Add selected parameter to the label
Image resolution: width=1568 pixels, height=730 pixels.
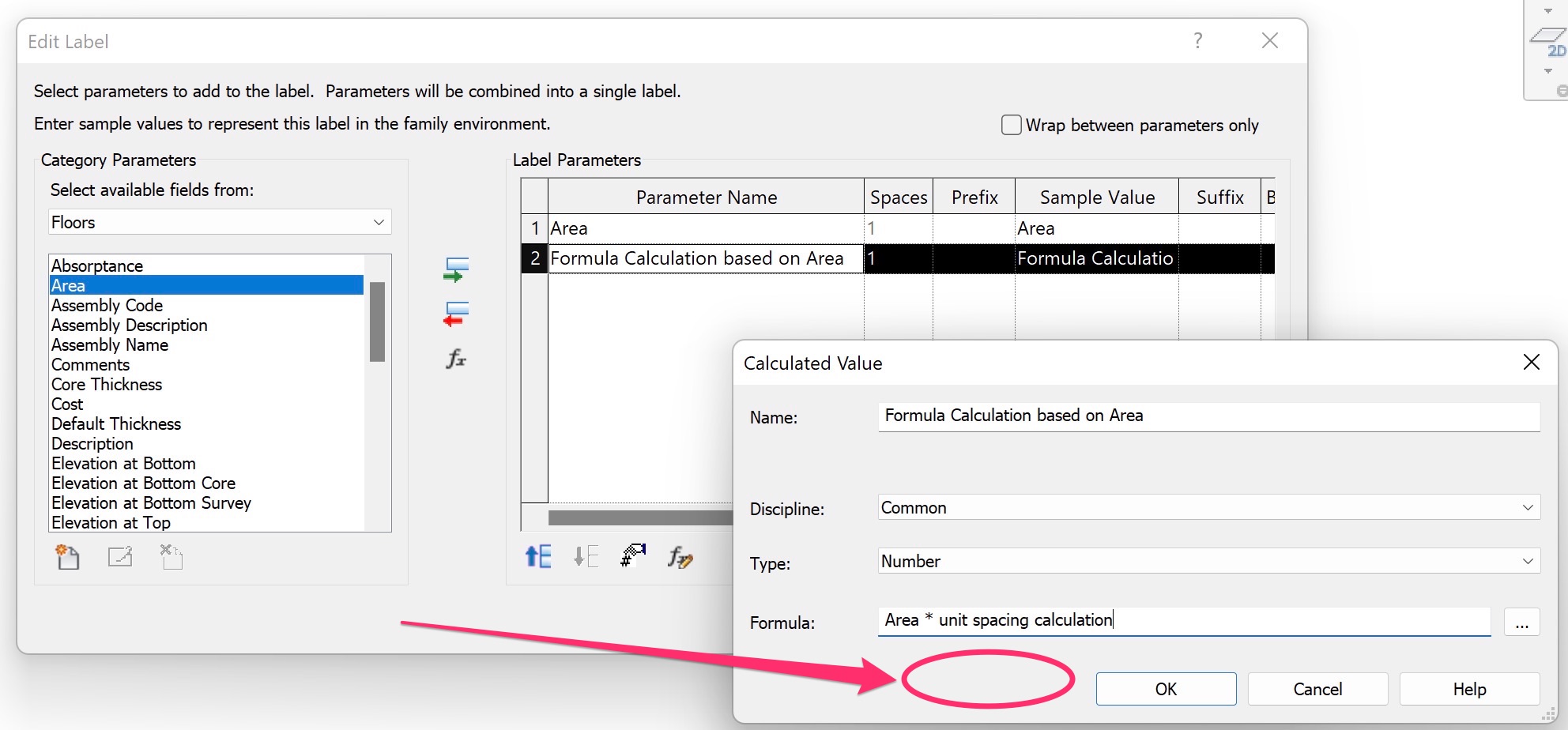(x=457, y=269)
